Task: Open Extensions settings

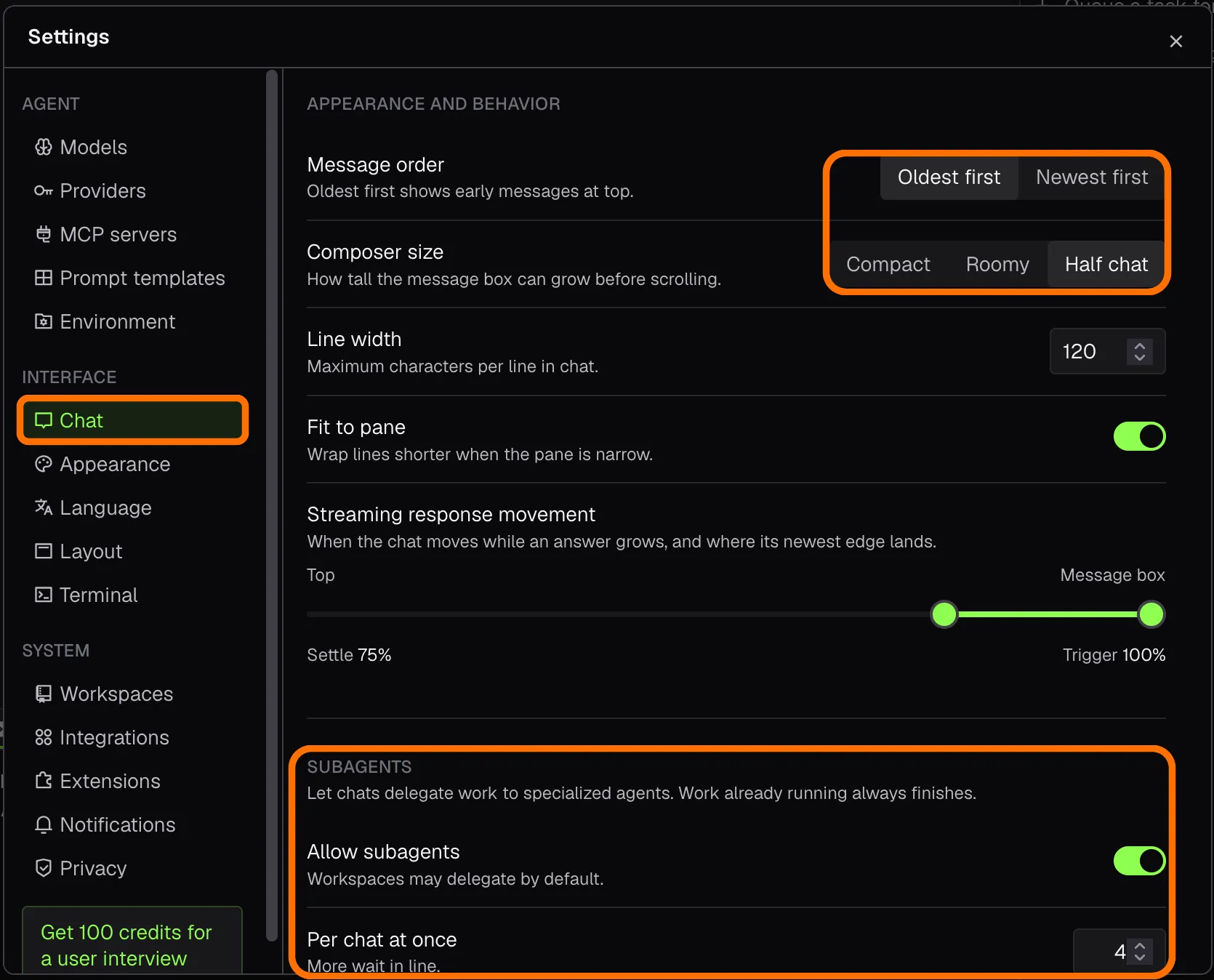Action: (132, 782)
